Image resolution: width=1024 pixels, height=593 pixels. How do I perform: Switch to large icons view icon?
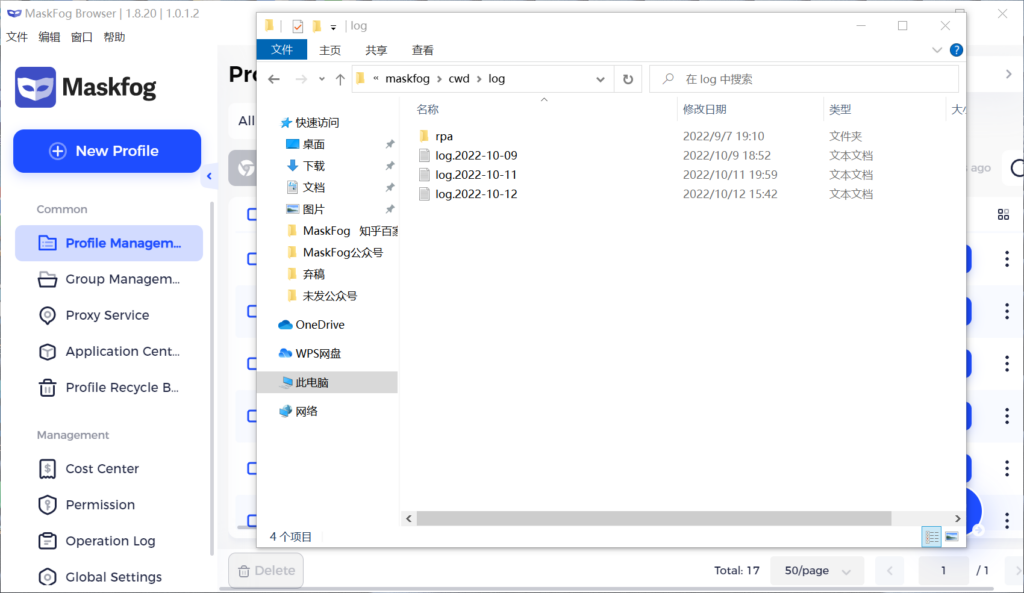952,537
